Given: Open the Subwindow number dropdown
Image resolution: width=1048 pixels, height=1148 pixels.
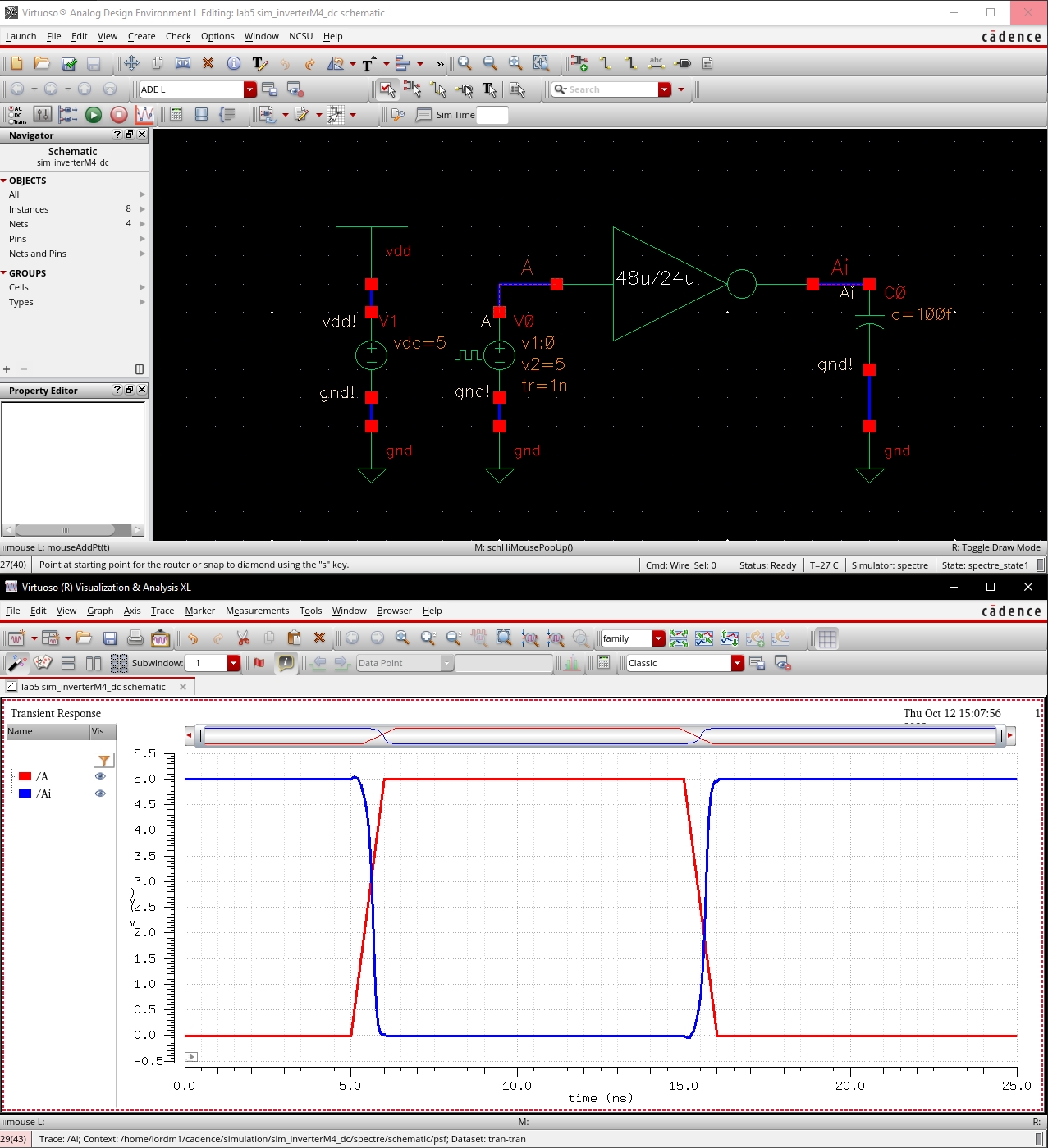Looking at the screenshot, I should 233,663.
